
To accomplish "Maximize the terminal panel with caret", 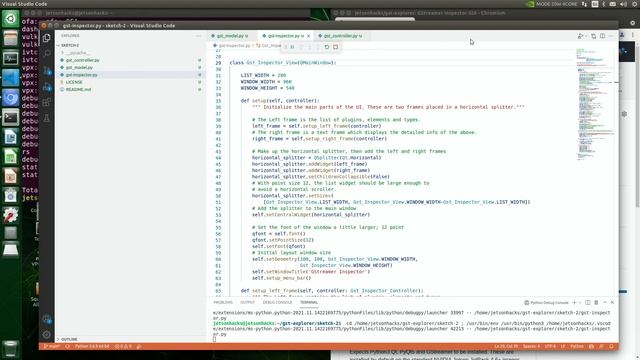I will click(605, 302).
